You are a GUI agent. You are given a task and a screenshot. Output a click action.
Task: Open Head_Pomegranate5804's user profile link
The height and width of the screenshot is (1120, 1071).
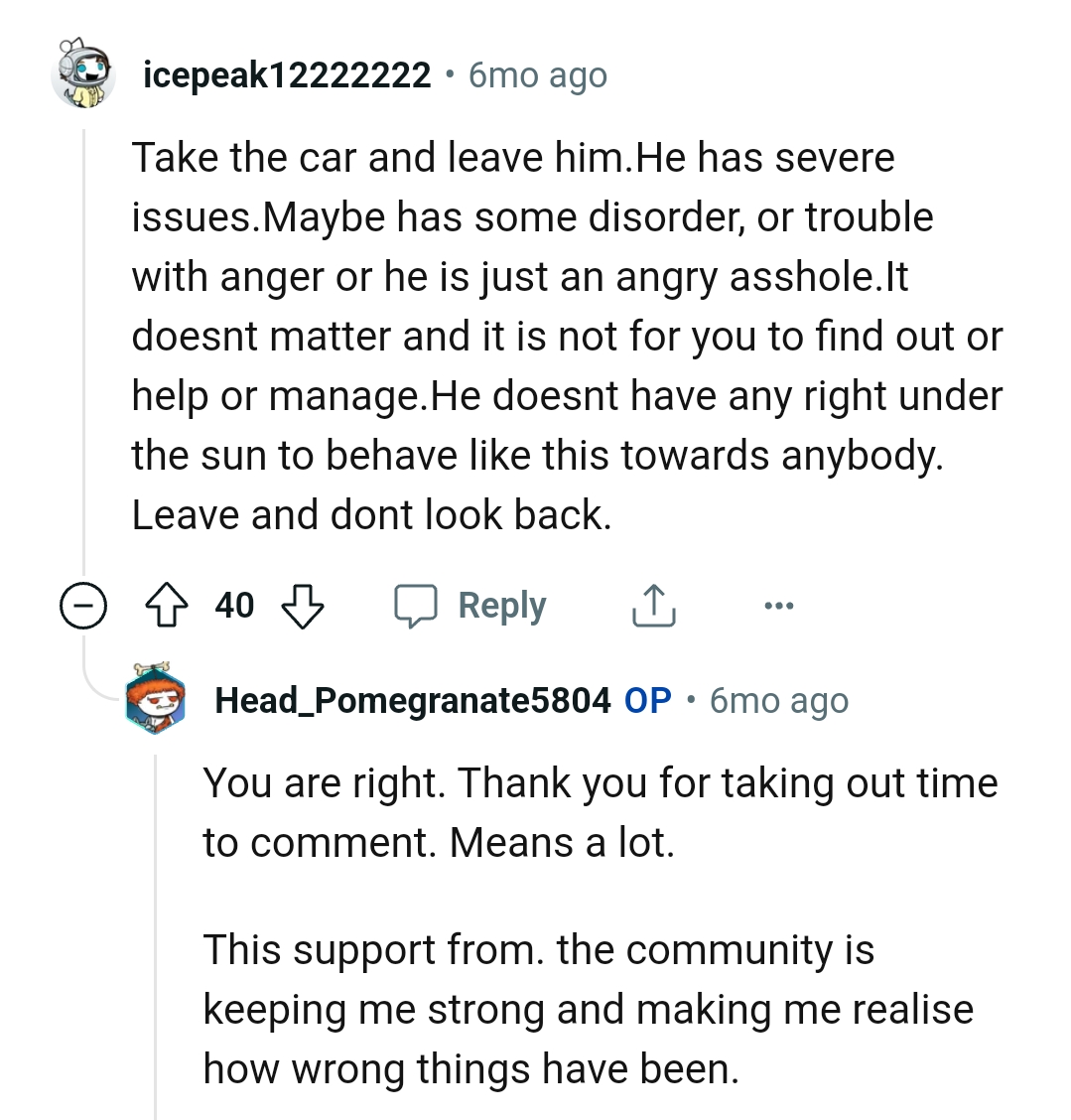click(412, 701)
